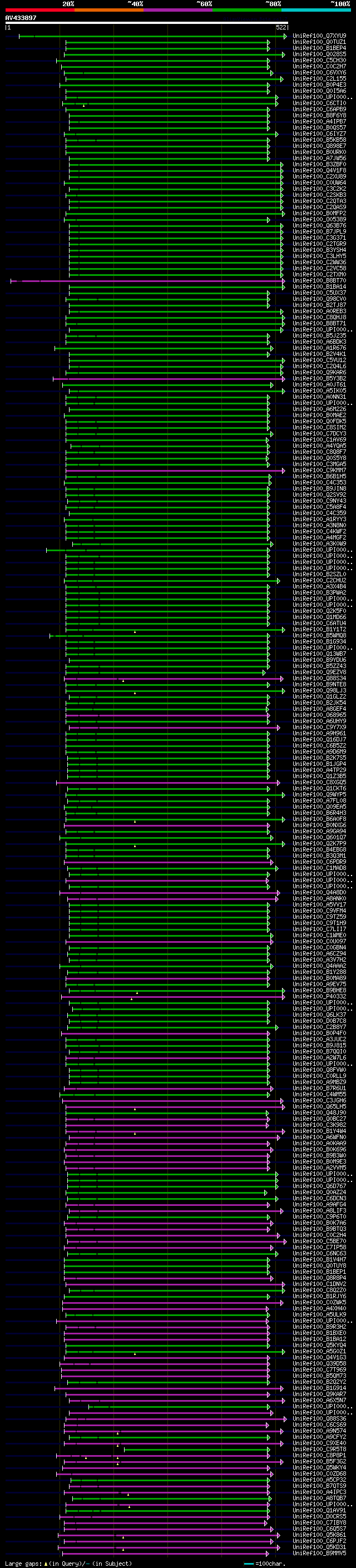
Task: Choose the UniRef100_C2TXM0 entry
Action: pyautogui.click(x=319, y=275)
